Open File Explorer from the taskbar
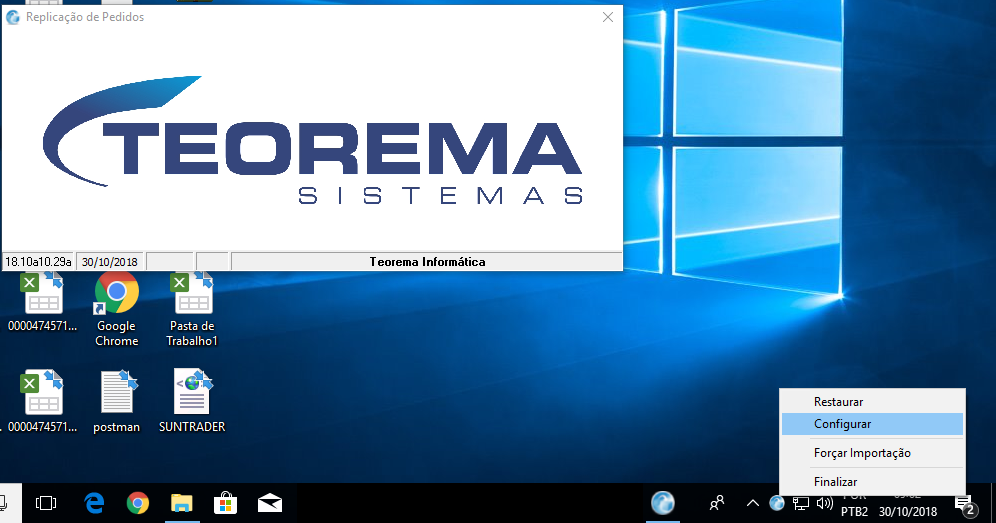 (182, 503)
